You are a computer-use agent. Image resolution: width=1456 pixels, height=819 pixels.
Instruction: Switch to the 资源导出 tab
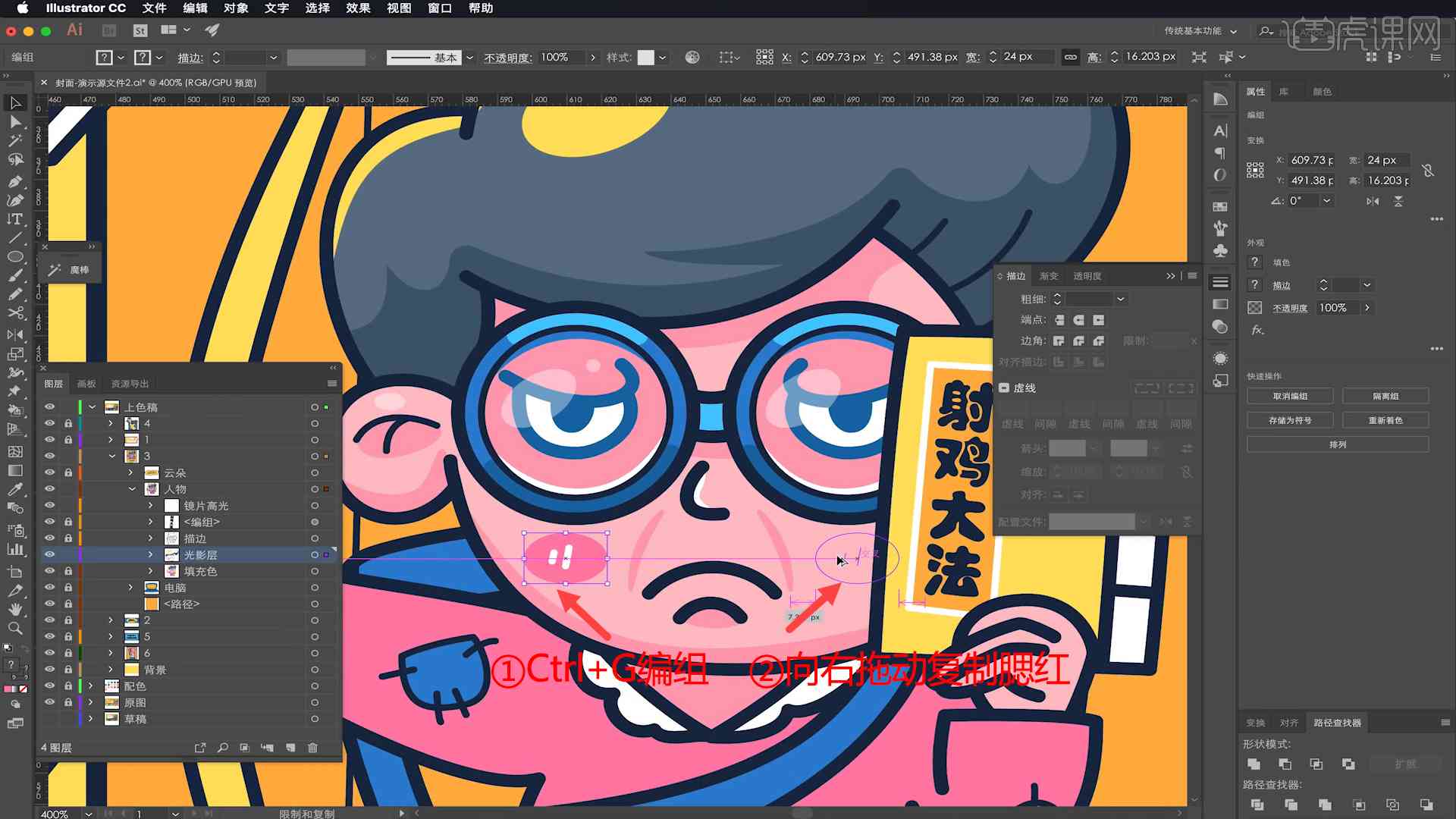(x=130, y=384)
